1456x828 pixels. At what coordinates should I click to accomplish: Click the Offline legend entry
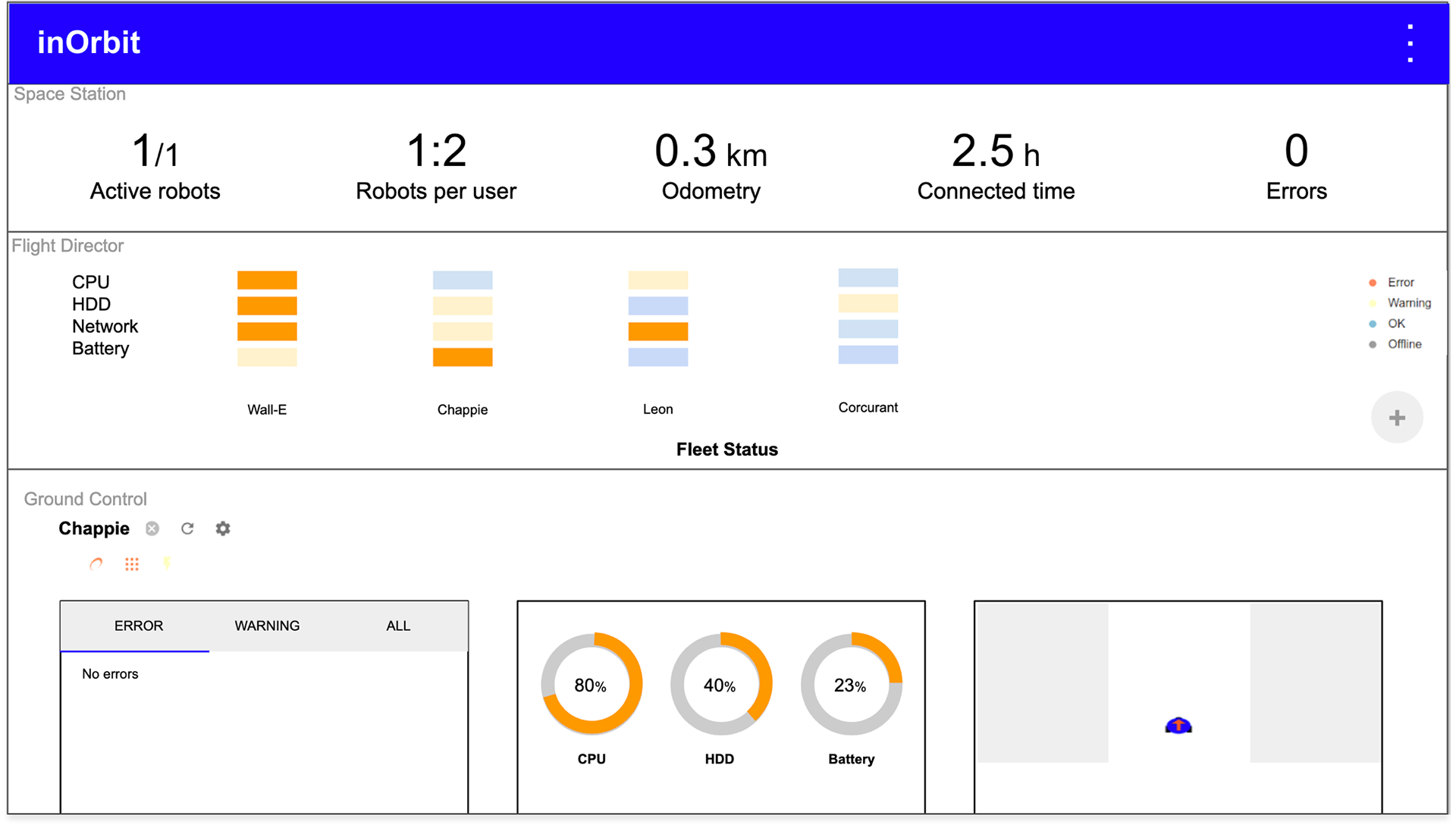click(1395, 343)
